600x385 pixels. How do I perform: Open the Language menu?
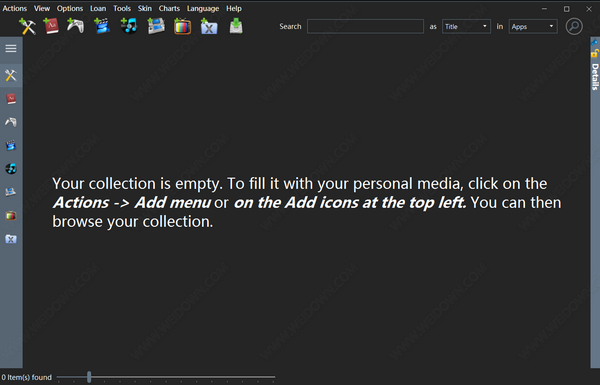pos(203,8)
